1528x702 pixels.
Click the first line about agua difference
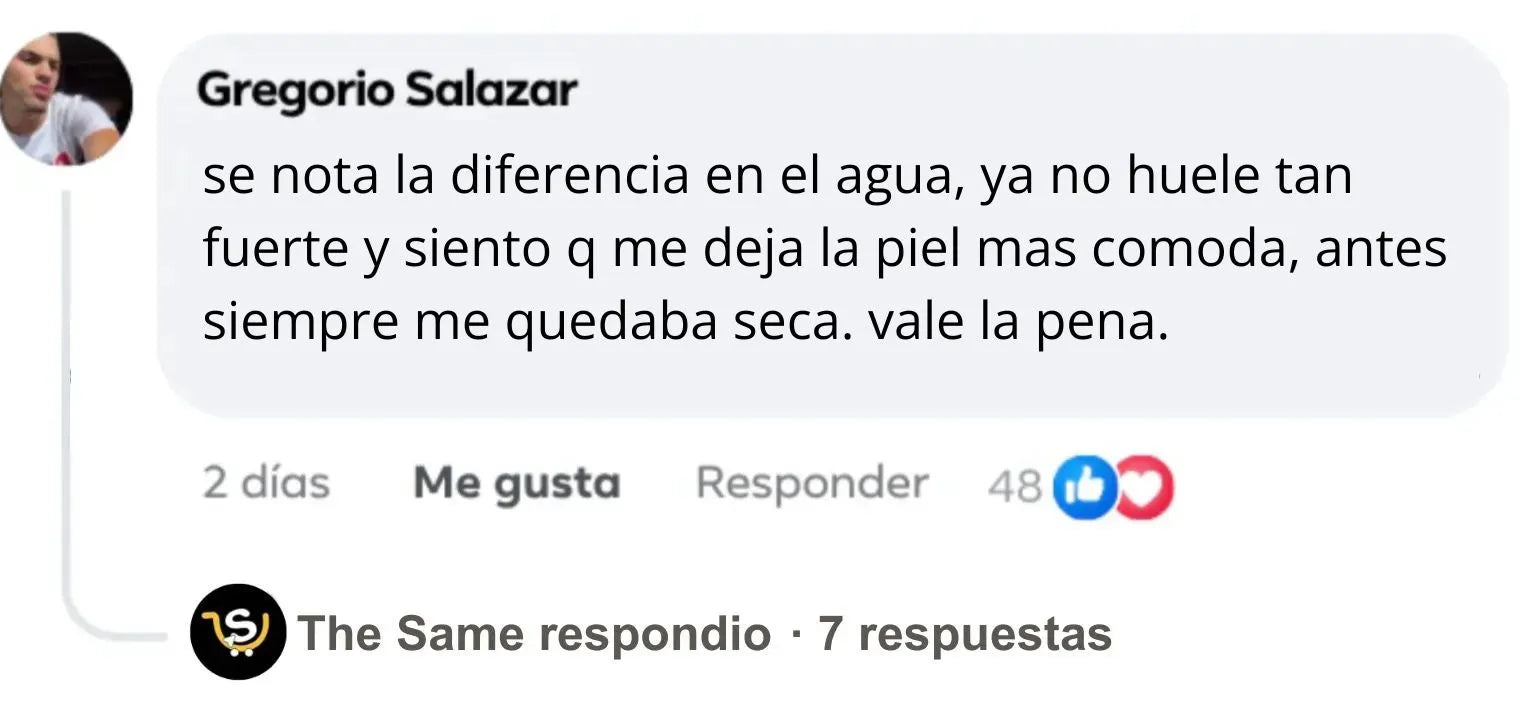pyautogui.click(x=777, y=177)
